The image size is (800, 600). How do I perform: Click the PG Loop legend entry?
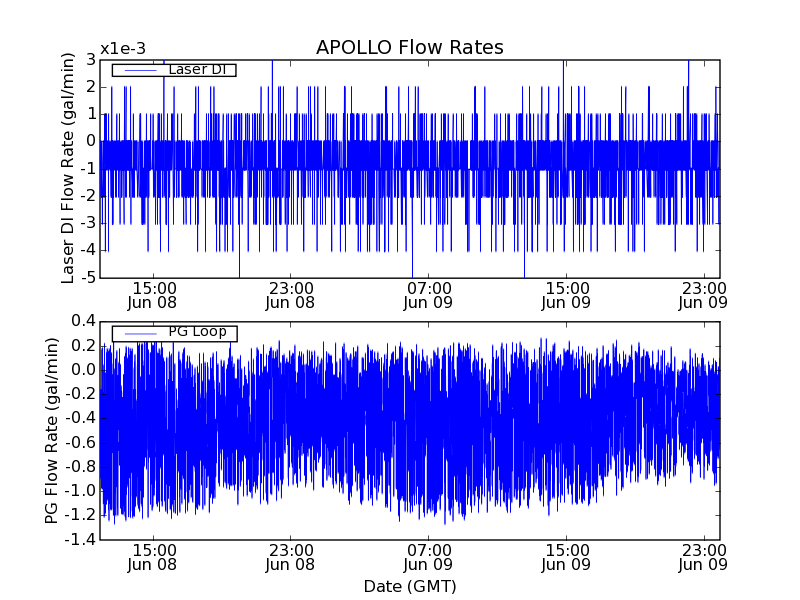pyautogui.click(x=174, y=333)
